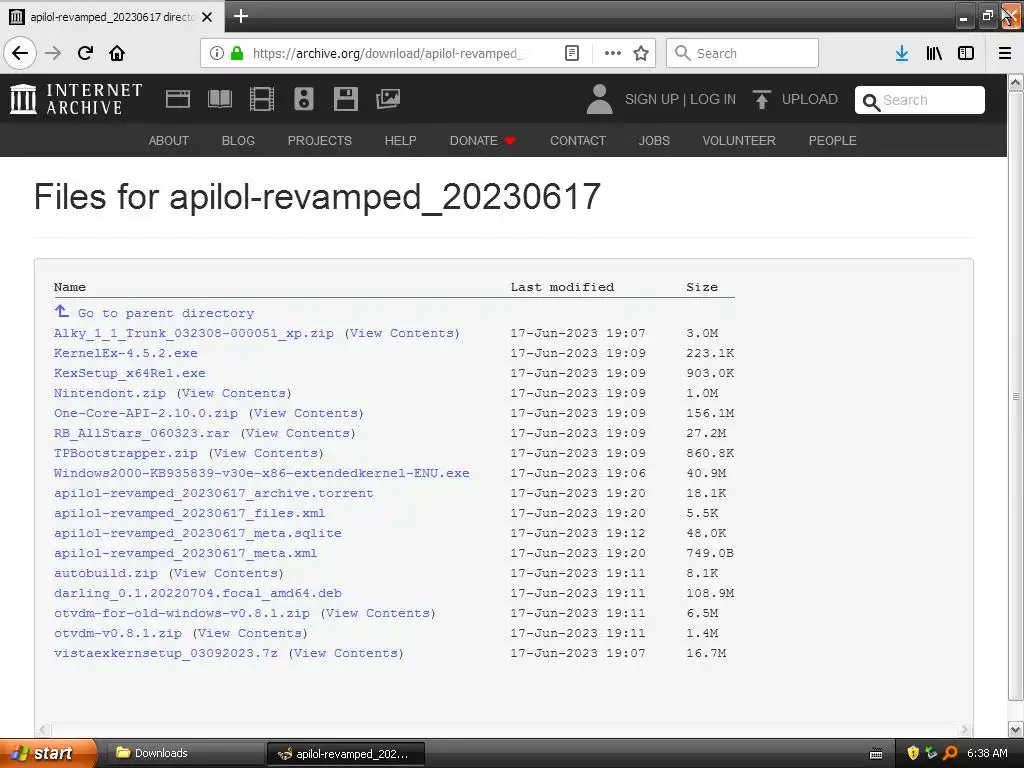This screenshot has width=1024, height=768.
Task: Open the VOLUNTEER menu item
Action: pyautogui.click(x=739, y=140)
